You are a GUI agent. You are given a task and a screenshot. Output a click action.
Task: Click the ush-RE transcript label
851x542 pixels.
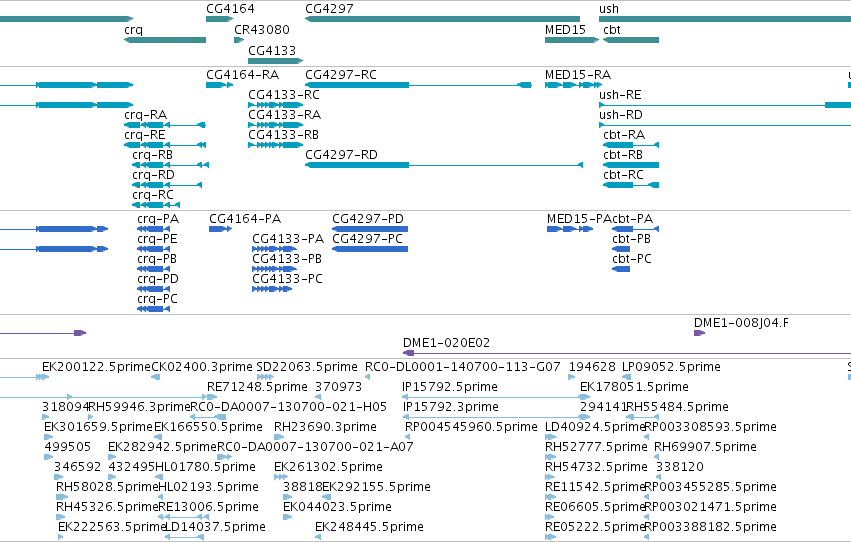click(x=620, y=94)
